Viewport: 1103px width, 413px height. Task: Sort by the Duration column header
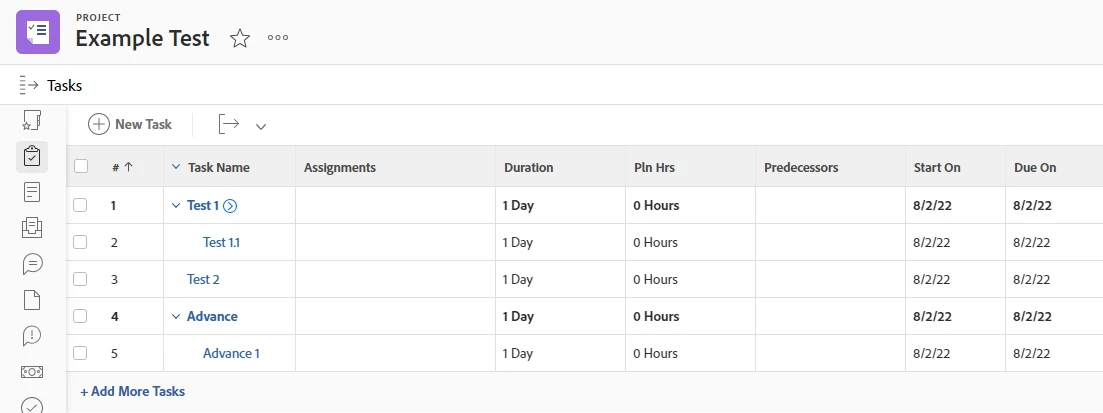click(x=528, y=167)
